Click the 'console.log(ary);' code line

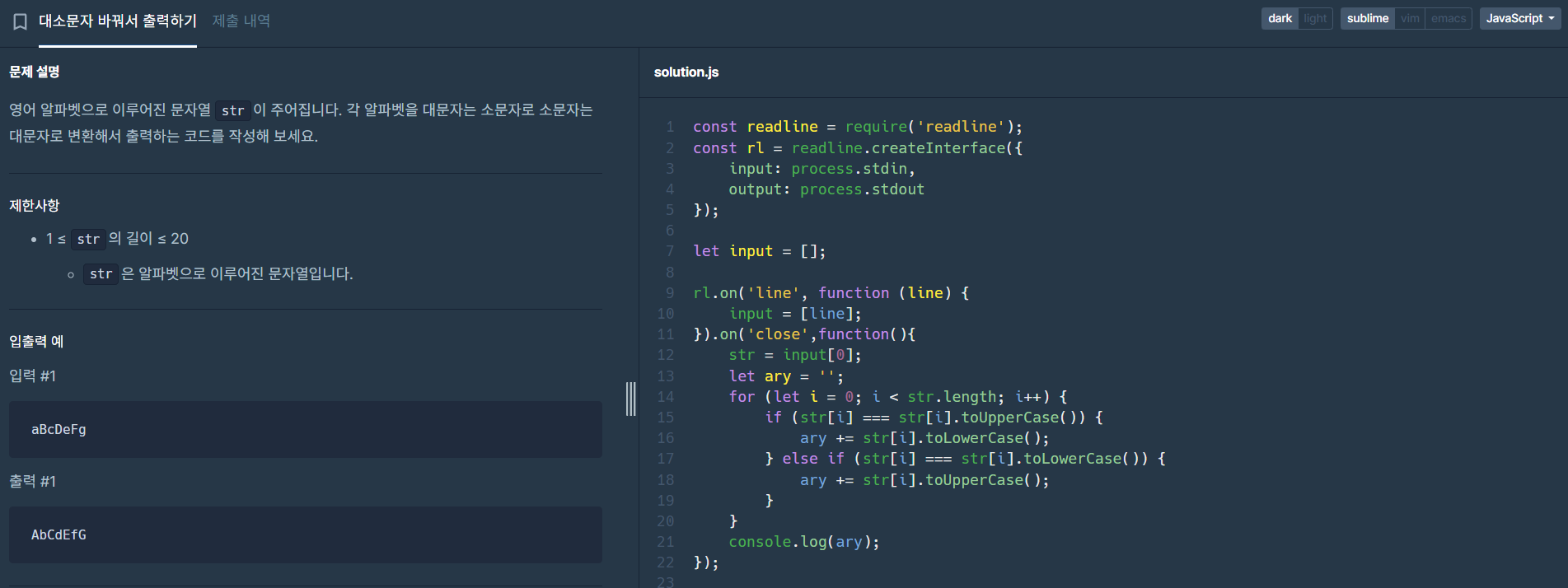(804, 542)
